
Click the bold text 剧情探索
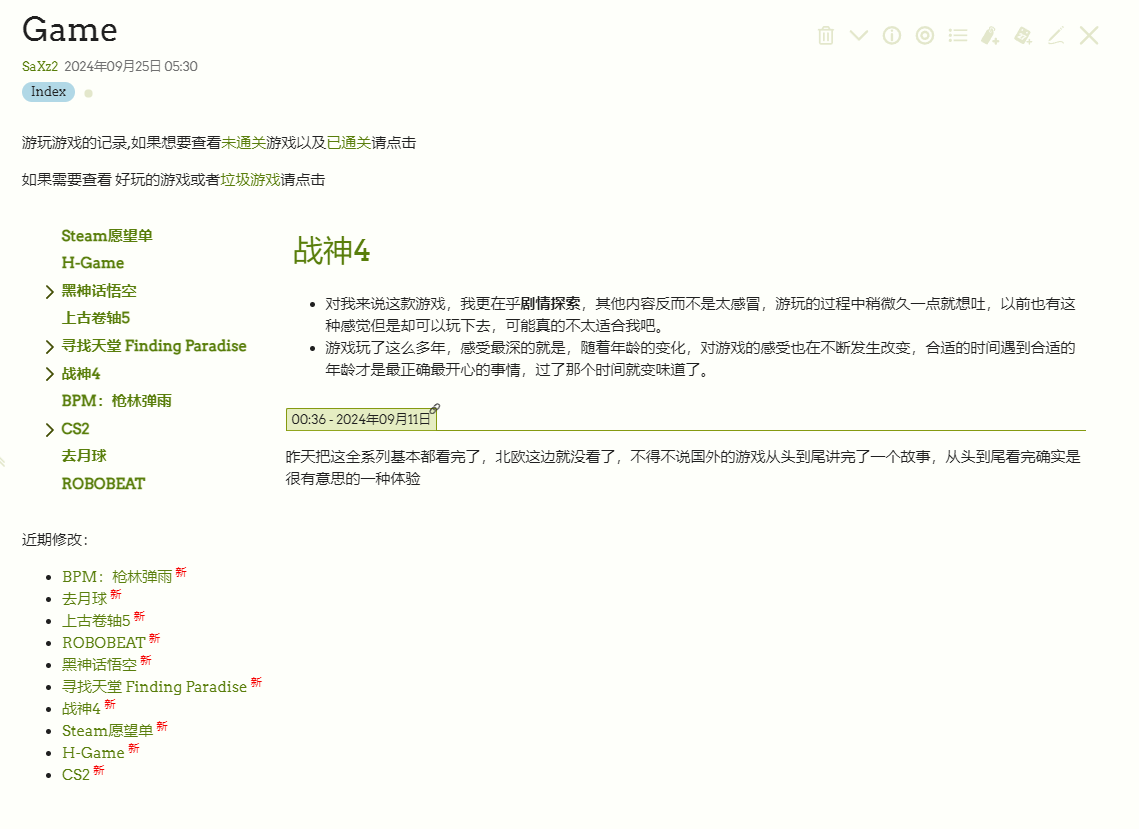point(551,304)
